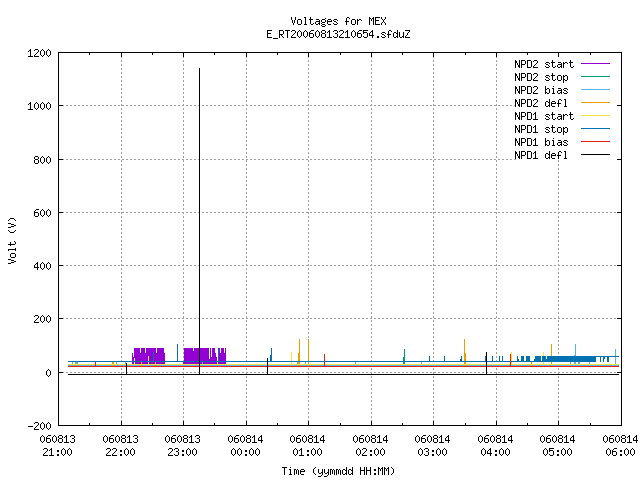Select the 'NPD1 bias' legend label
Screen dimensions: 640x480
(x=541, y=142)
